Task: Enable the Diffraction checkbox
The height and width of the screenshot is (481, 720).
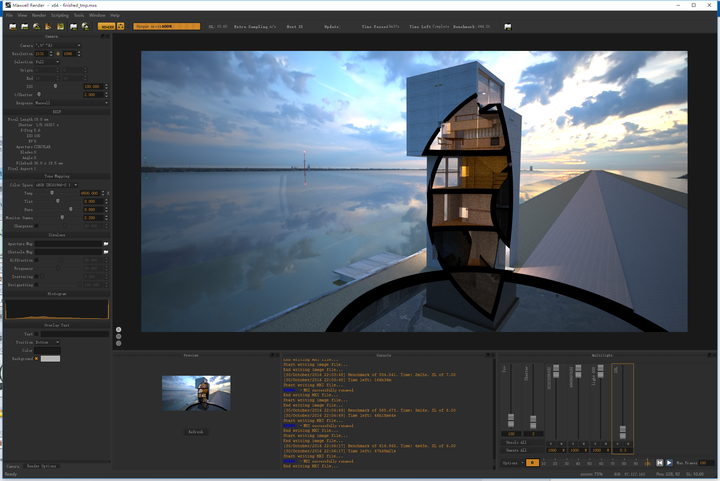Action: [37, 260]
